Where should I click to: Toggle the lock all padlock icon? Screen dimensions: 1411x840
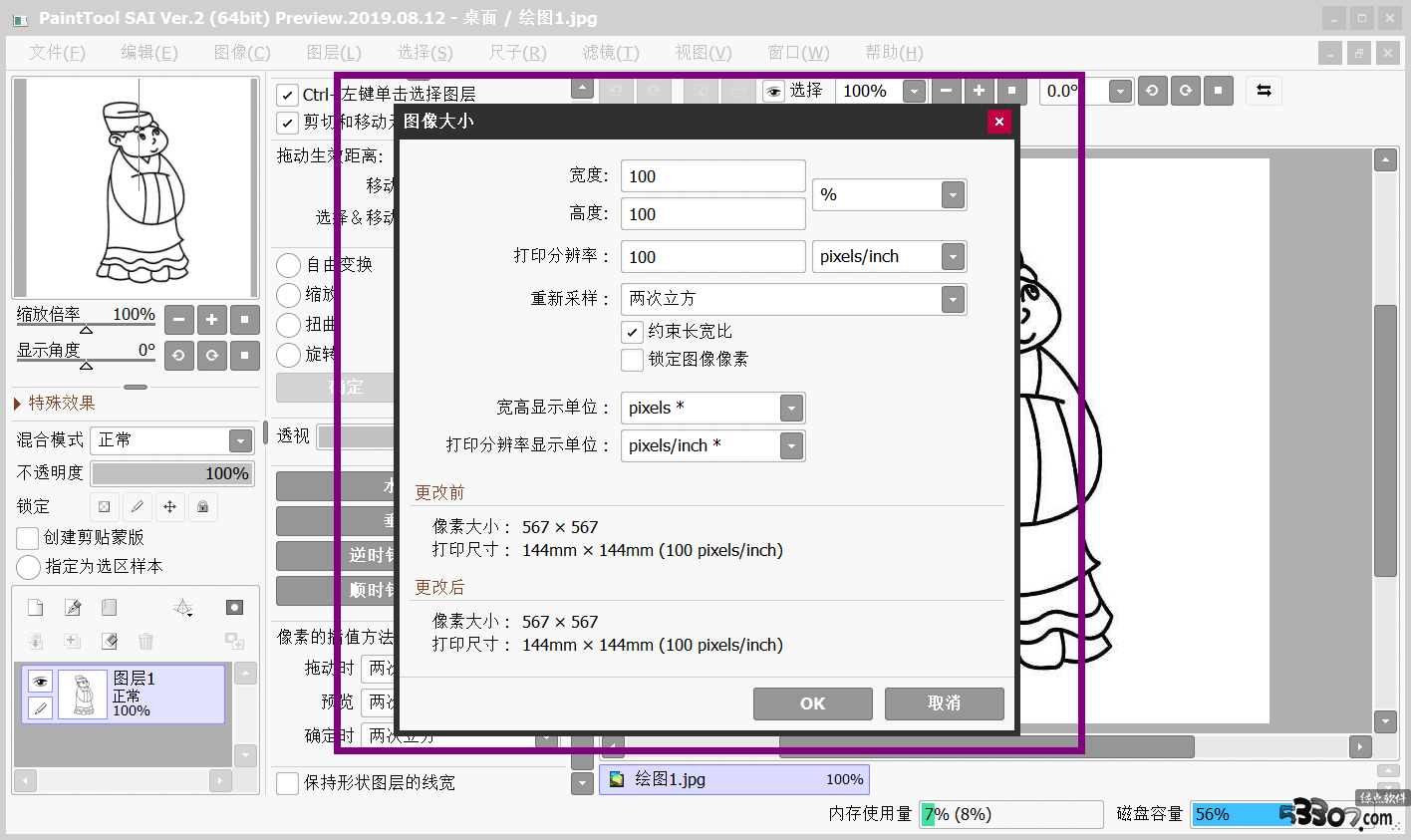pos(203,507)
